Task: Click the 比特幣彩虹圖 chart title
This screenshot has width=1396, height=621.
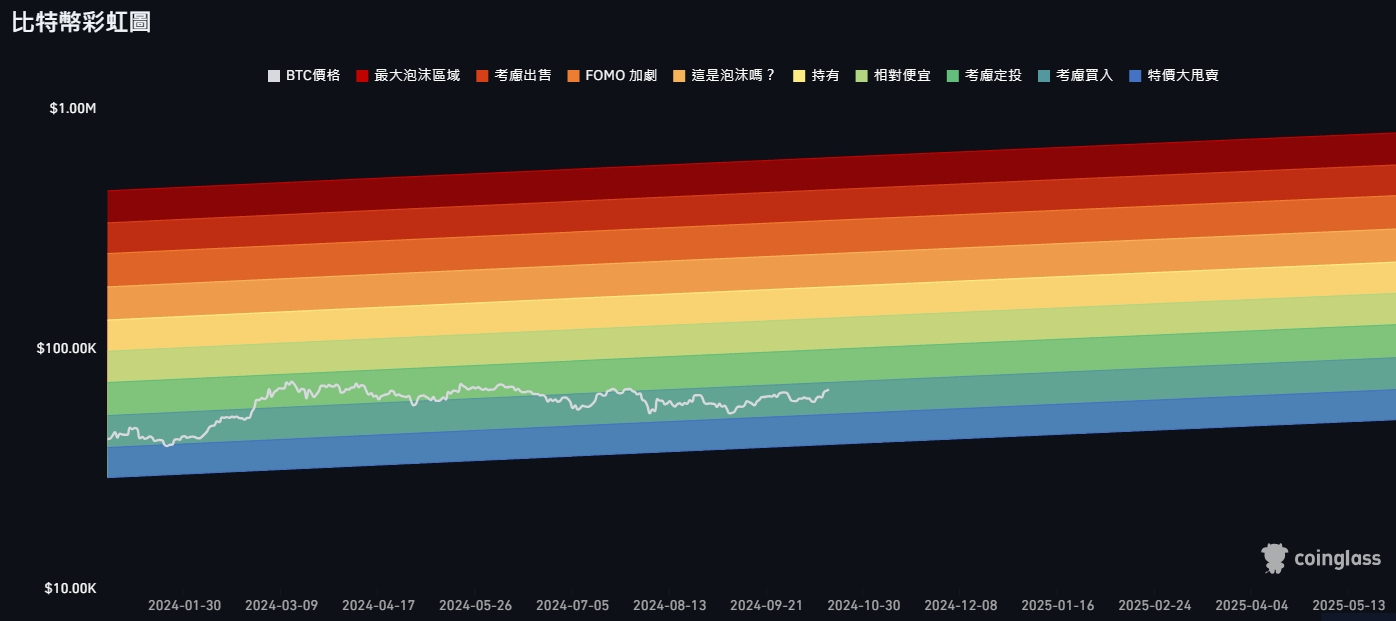Action: (81, 22)
